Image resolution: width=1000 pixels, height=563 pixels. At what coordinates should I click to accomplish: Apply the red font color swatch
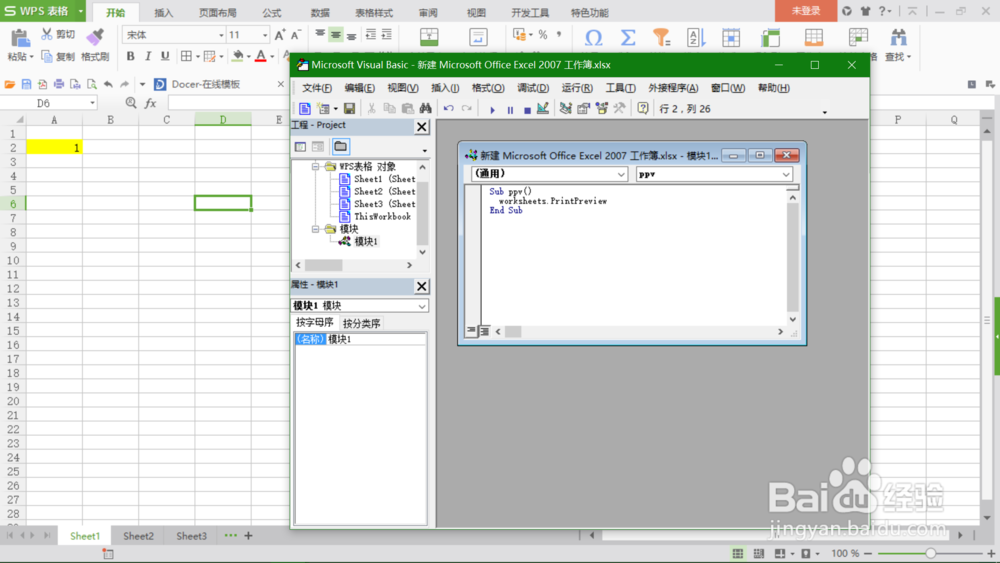pos(260,56)
